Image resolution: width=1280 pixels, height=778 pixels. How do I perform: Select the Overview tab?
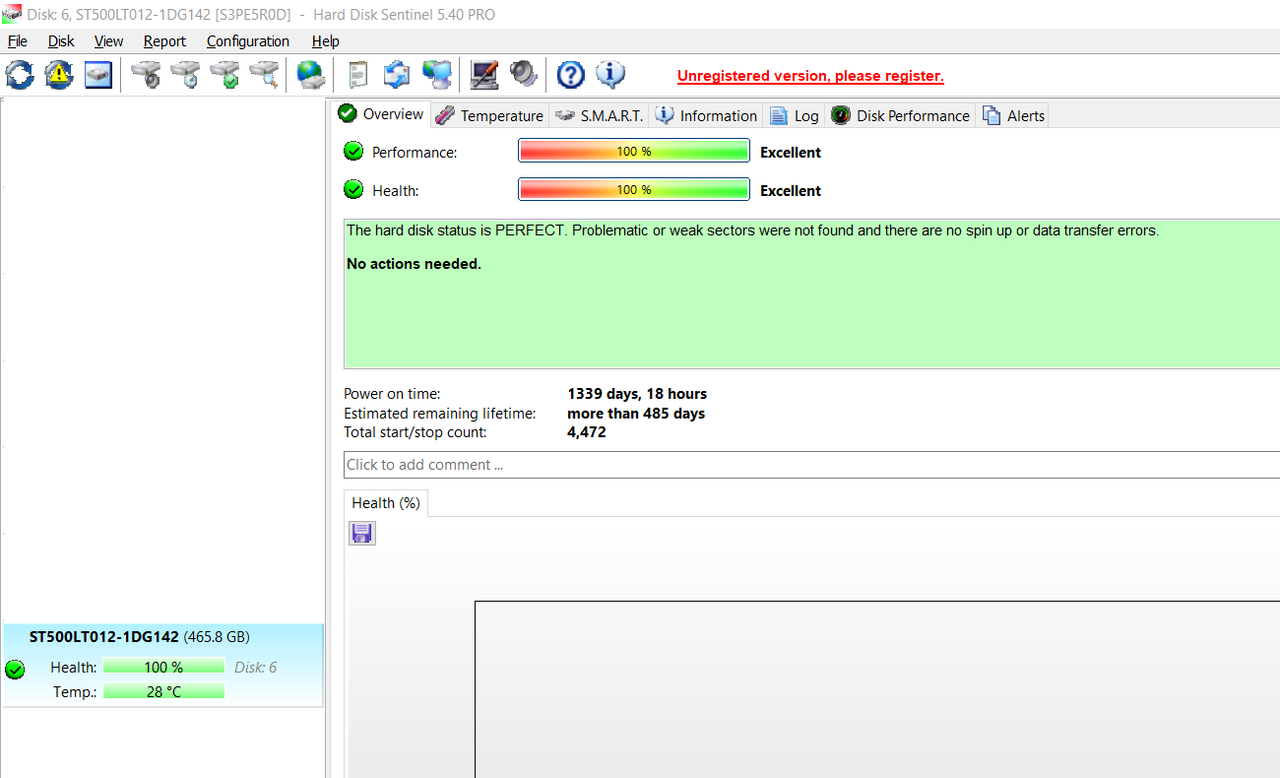tap(381, 114)
